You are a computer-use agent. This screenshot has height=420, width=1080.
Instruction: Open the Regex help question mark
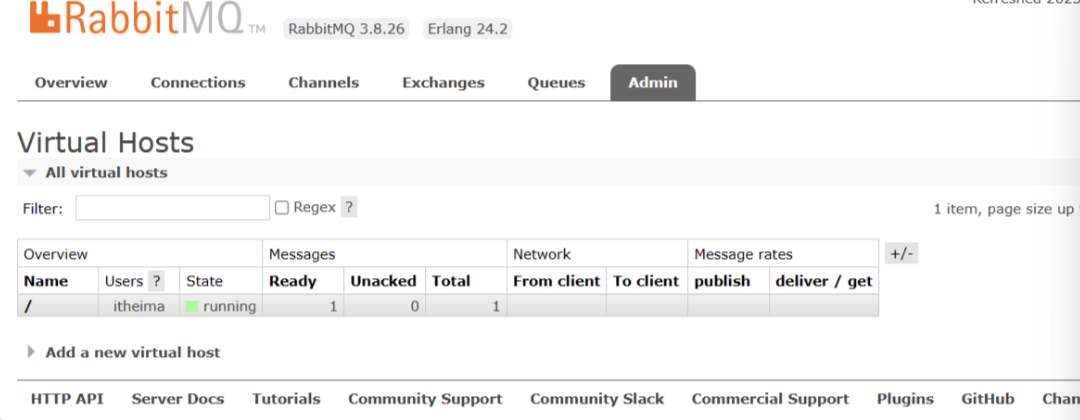[x=349, y=207]
